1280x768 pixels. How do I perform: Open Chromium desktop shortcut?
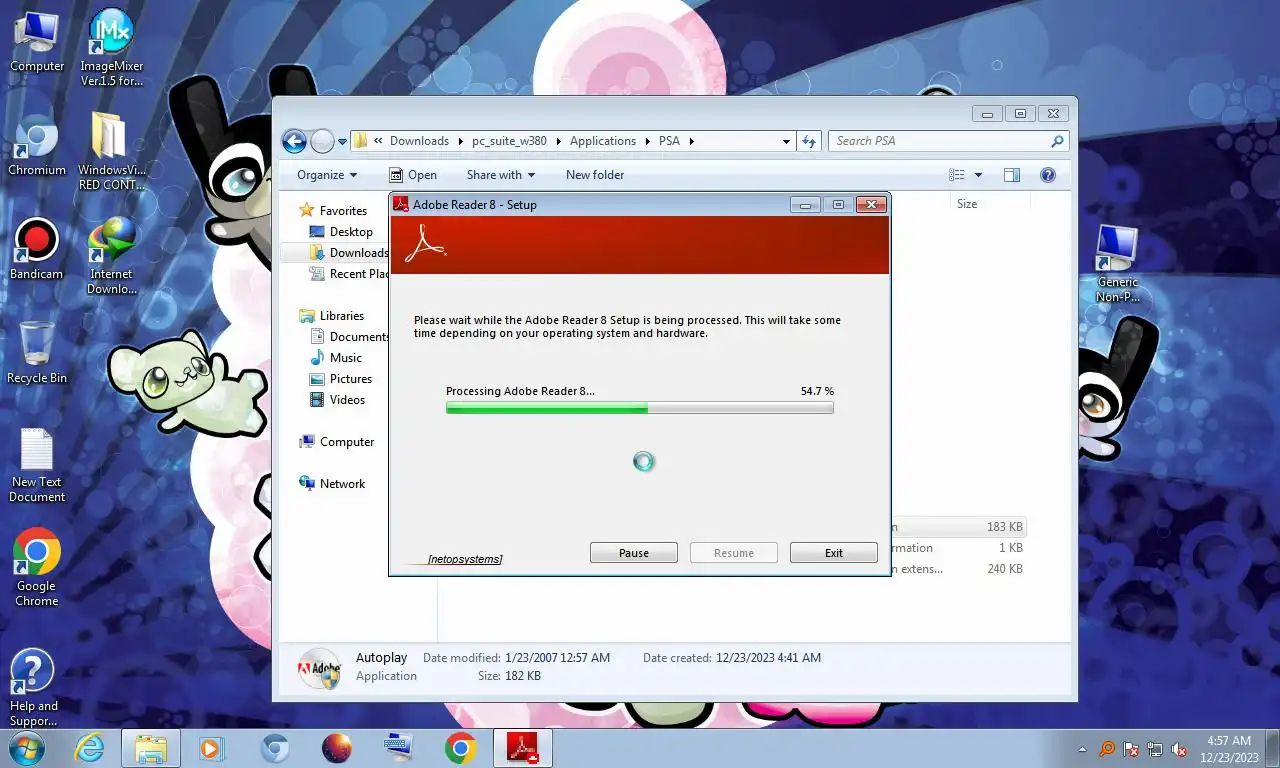click(37, 146)
